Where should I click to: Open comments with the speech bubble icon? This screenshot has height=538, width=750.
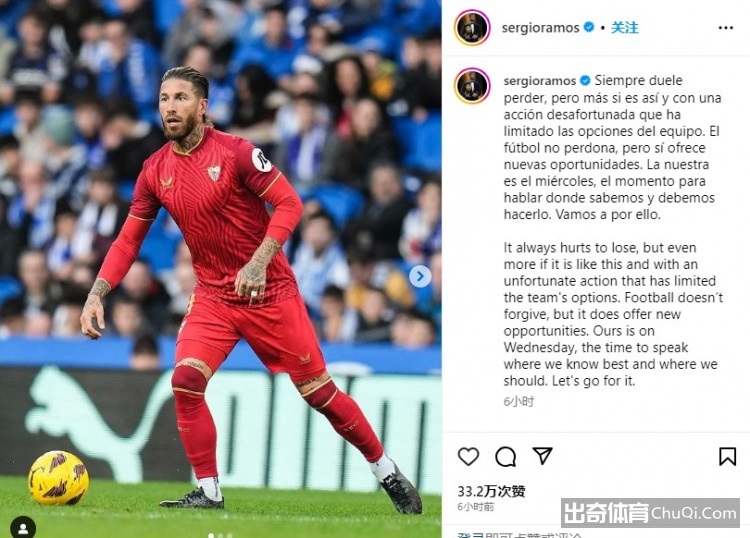[505, 456]
